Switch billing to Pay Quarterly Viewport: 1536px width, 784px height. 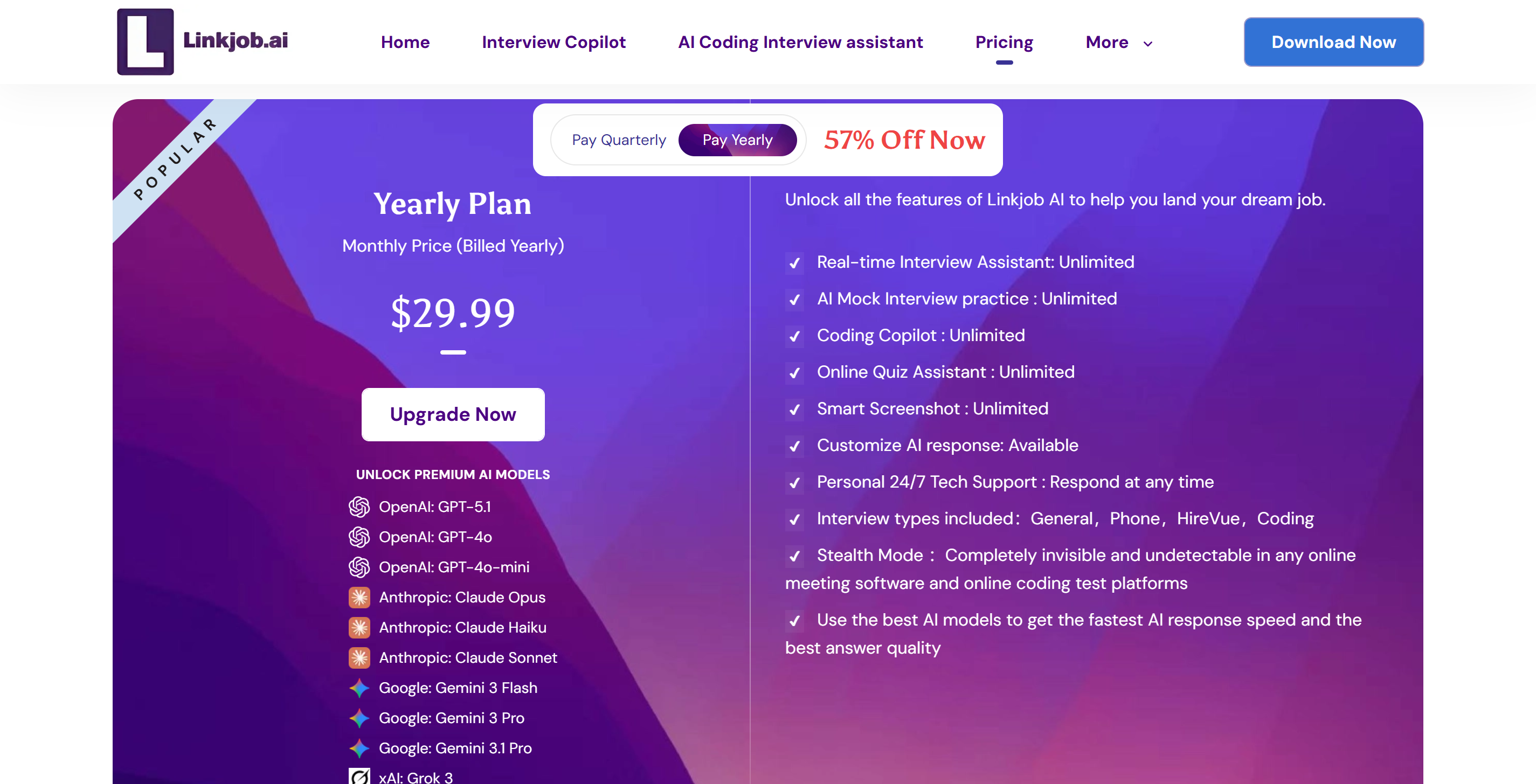coord(618,140)
